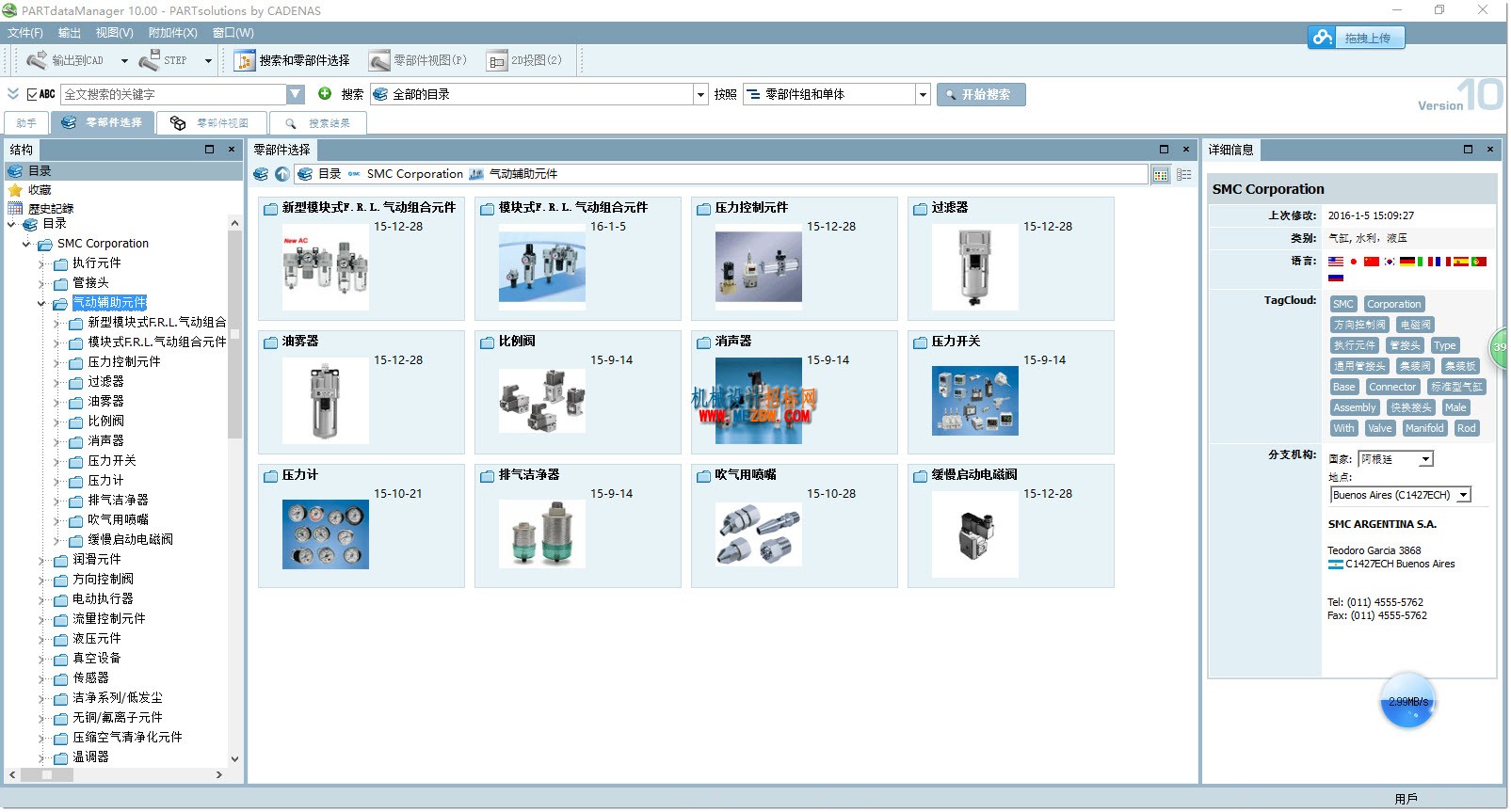Maximize the 详细信息 panel

click(1468, 150)
